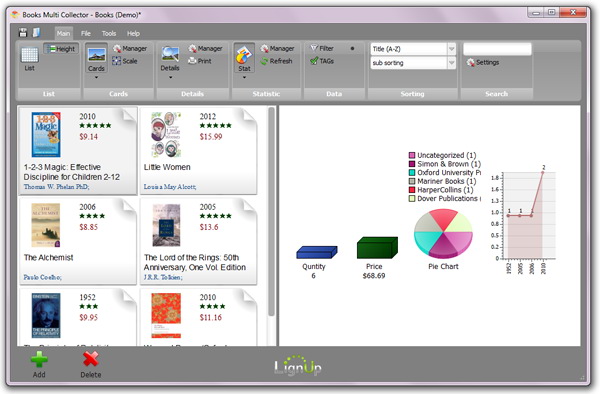The image size is (600, 394).
Task: Select the Cards view icon
Action: [x=96, y=55]
